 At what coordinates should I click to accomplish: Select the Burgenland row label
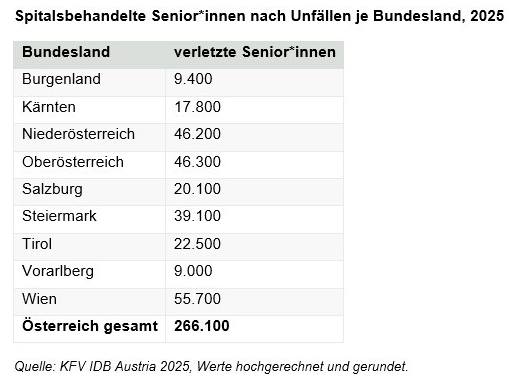pyautogui.click(x=61, y=80)
